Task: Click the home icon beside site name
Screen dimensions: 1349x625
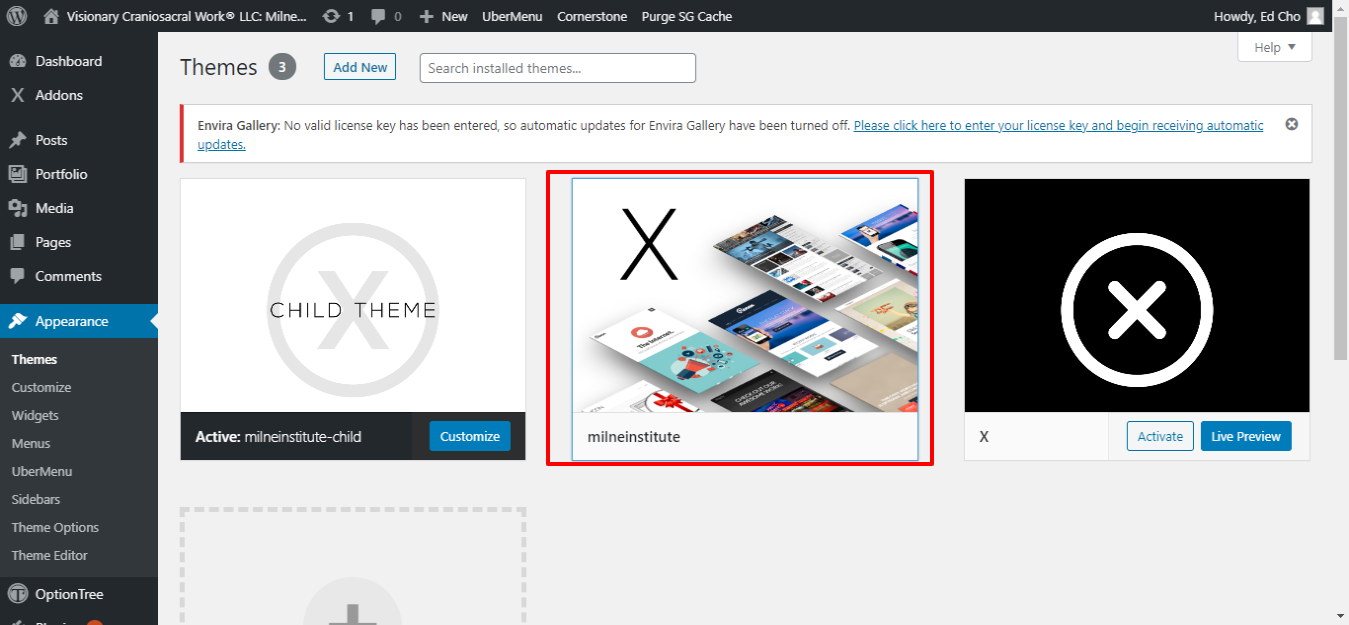Action: 51,16
